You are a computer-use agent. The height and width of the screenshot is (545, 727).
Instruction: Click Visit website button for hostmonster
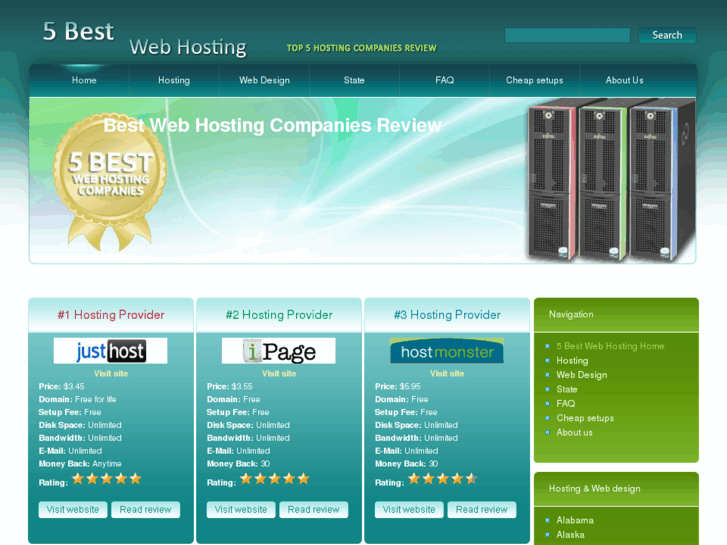click(409, 509)
